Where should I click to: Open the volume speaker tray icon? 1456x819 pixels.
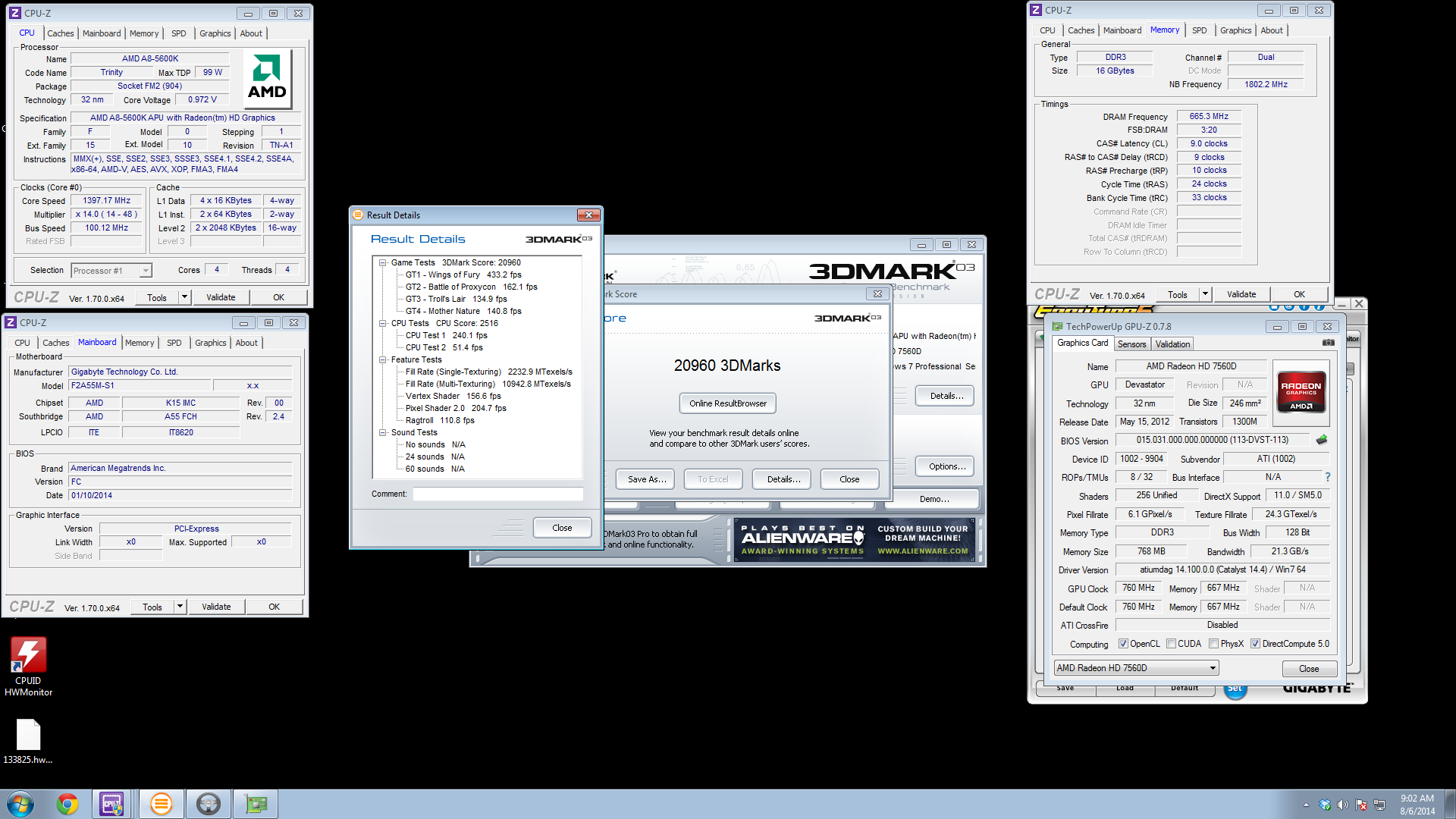point(1343,805)
